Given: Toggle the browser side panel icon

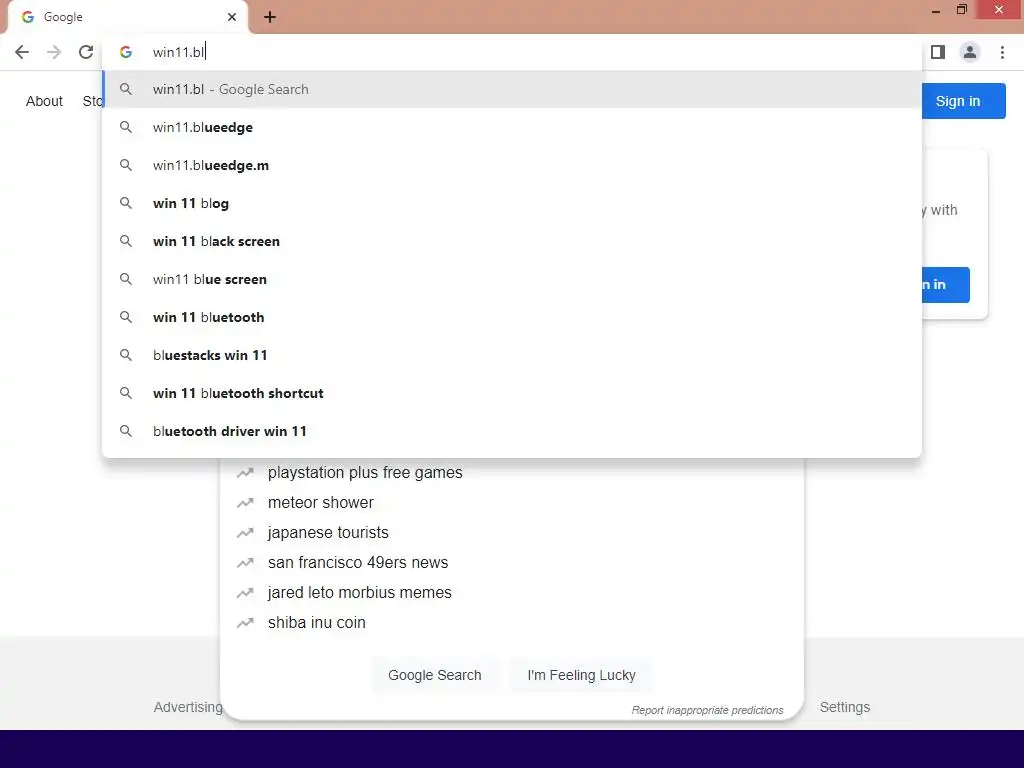Looking at the screenshot, I should coord(938,52).
